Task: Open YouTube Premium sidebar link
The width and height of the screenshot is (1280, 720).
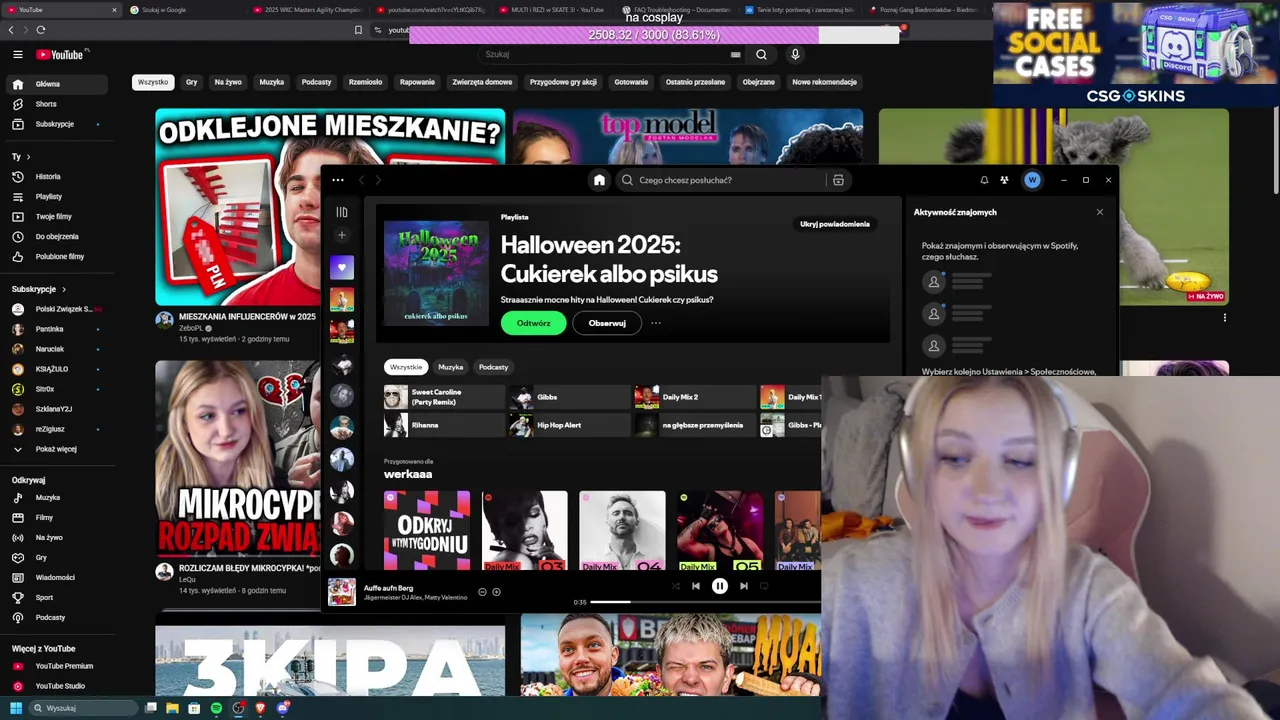Action: pos(56,666)
